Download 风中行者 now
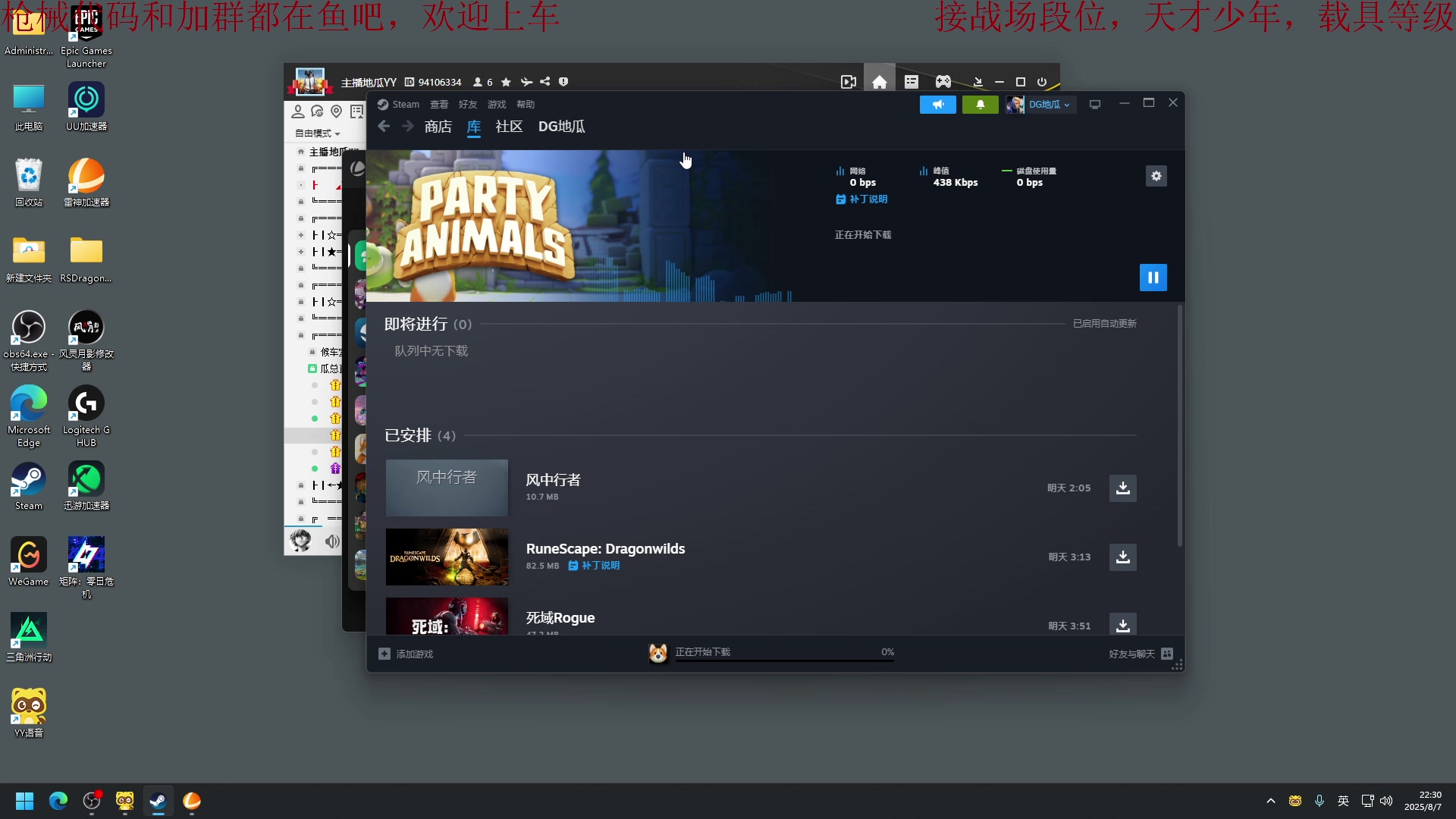 [x=1123, y=488]
